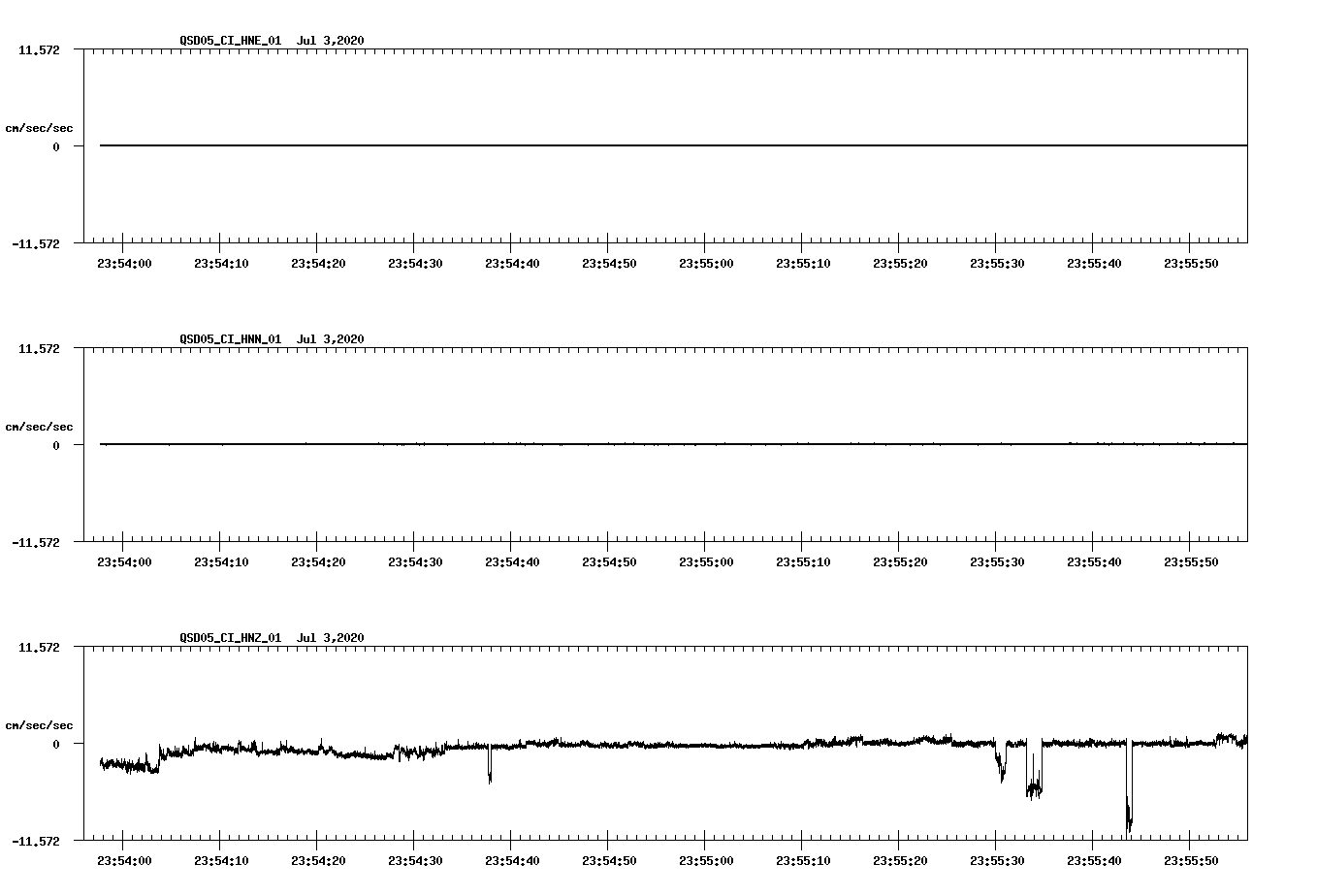Image resolution: width=1317 pixels, height=896 pixels.
Task: Click 23:55:50 time label under HNE plot
Action: (x=1191, y=263)
